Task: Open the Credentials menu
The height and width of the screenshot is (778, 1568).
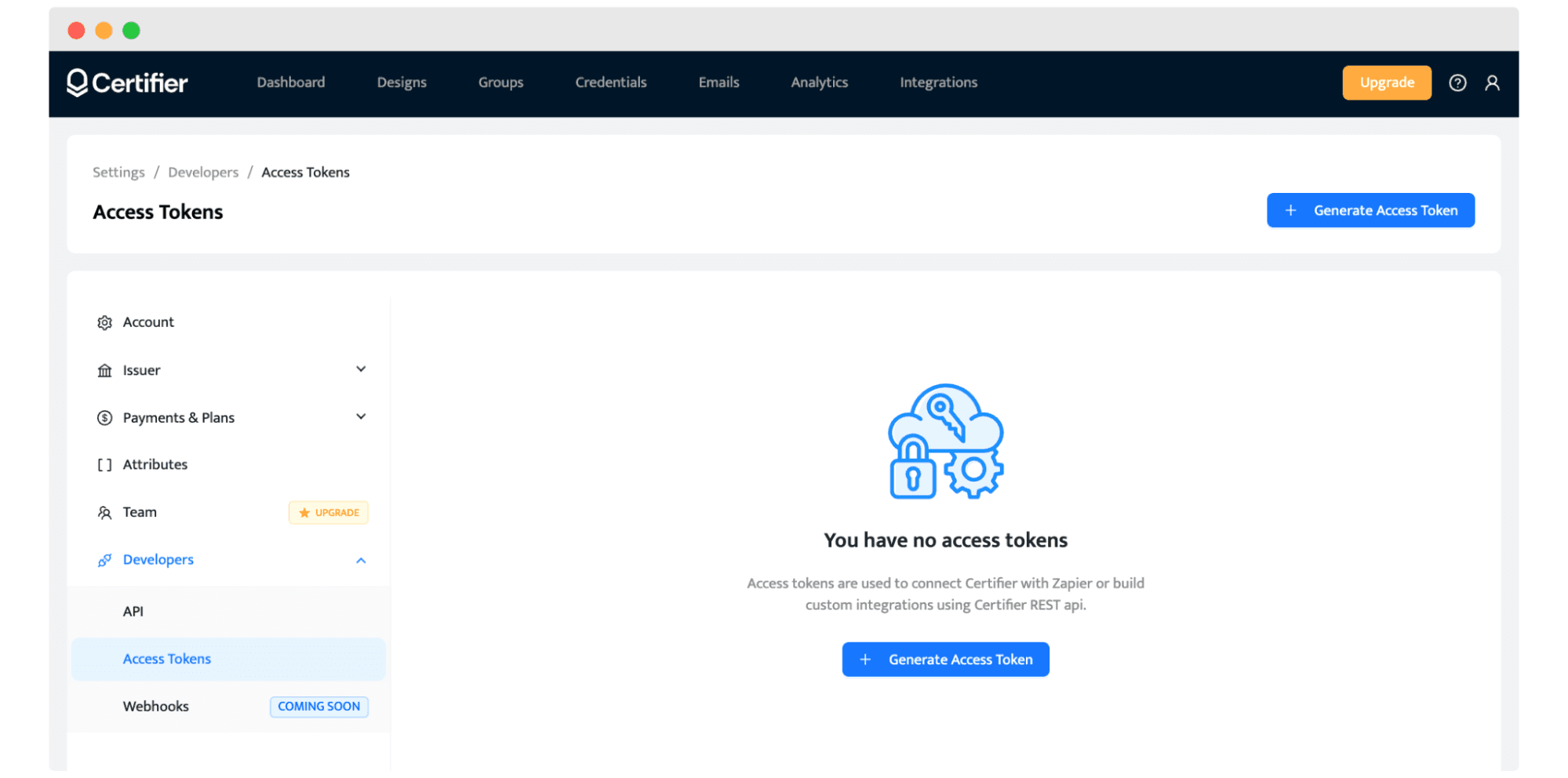Action: point(611,82)
